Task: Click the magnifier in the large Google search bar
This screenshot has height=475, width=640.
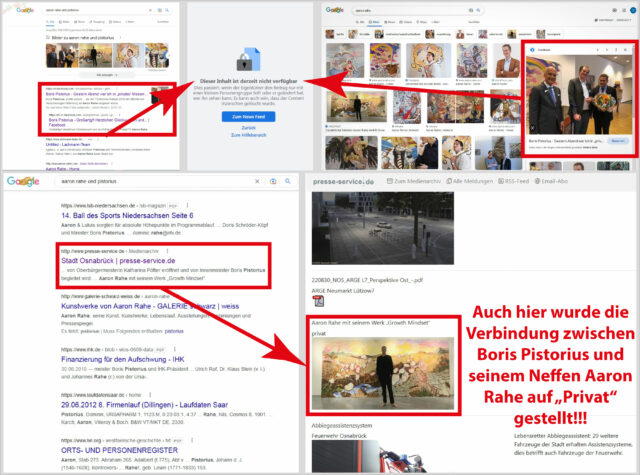Action: coord(288,181)
